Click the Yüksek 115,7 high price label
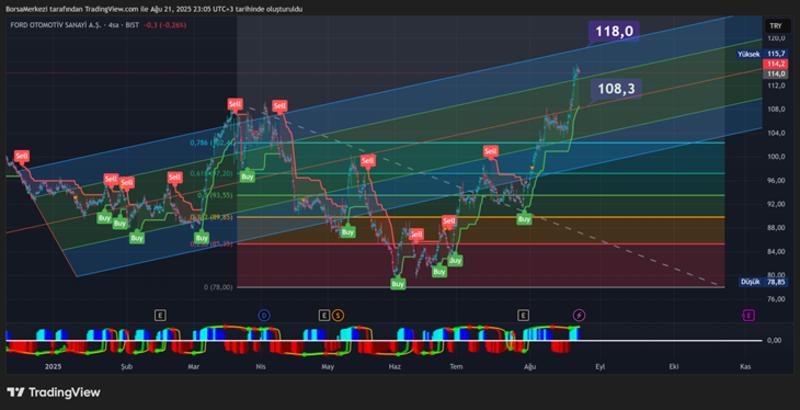 pos(762,54)
